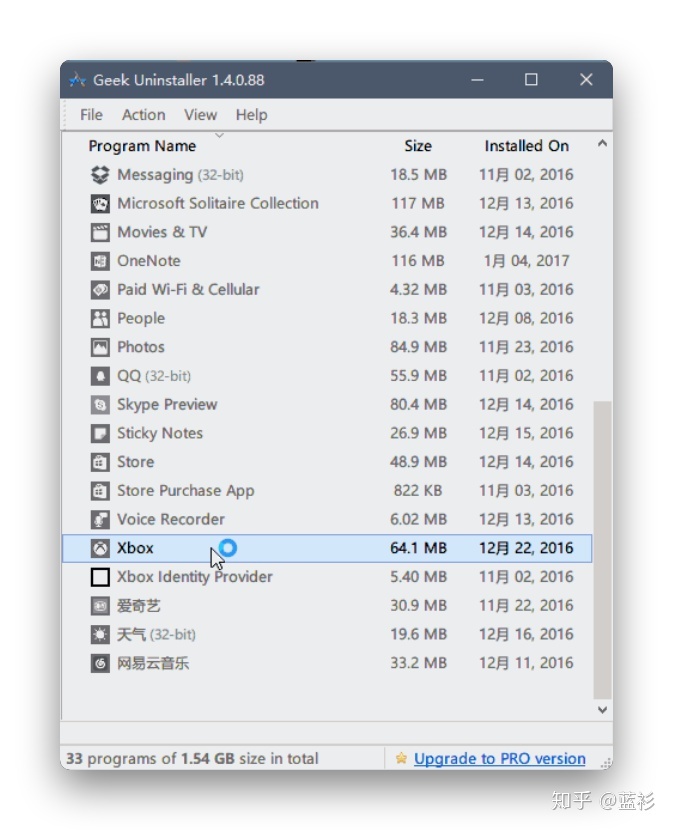Select the Sticky Notes entry

pyautogui.click(x=160, y=433)
